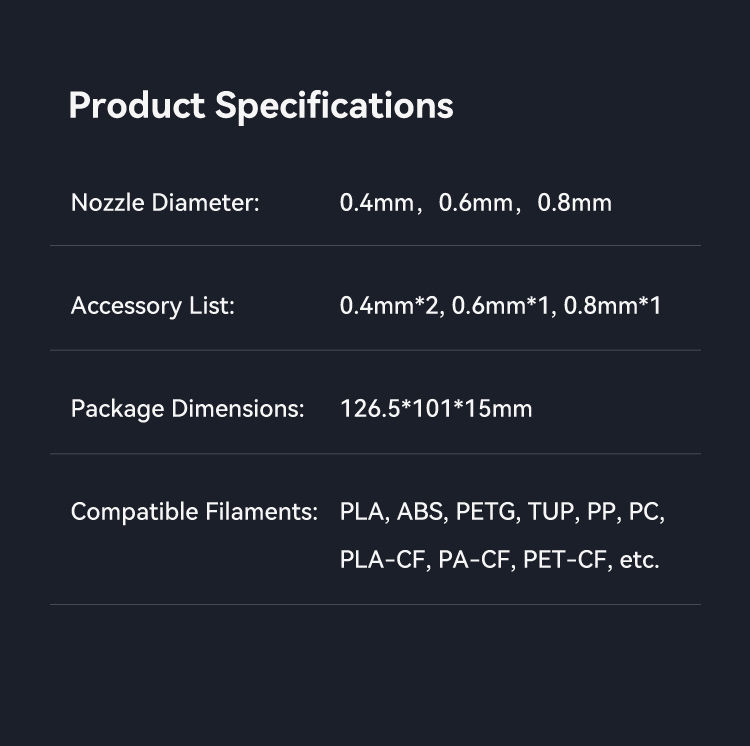Click the Product Specifications heading

(260, 105)
